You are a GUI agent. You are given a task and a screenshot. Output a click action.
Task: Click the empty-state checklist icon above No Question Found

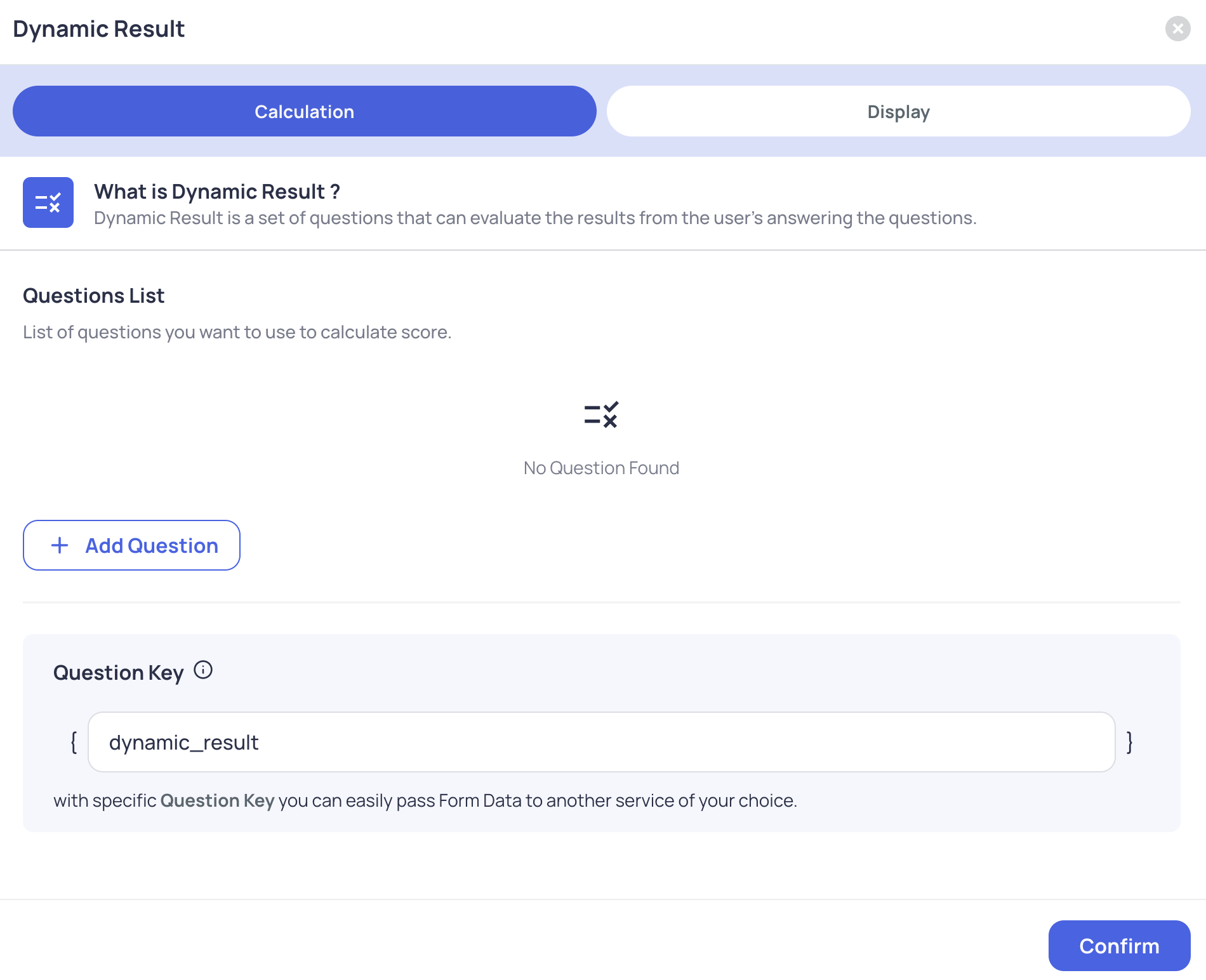click(601, 414)
